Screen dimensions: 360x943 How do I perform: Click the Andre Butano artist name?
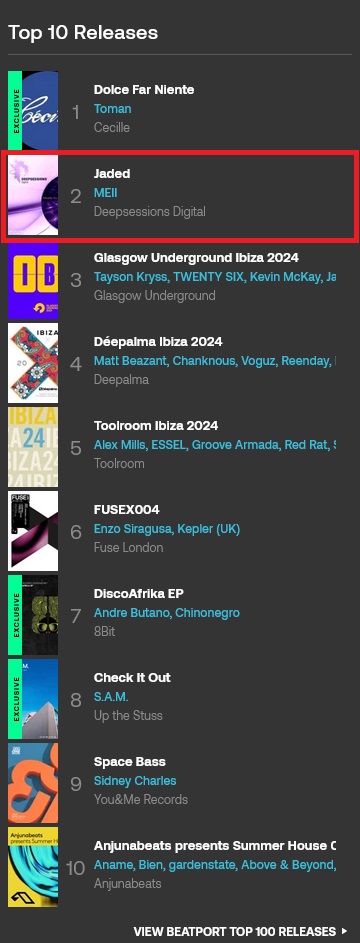pyautogui.click(x=127, y=613)
